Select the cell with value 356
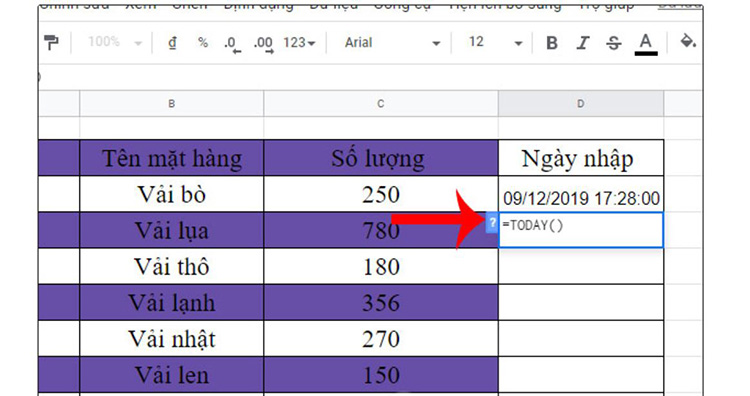The height and width of the screenshot is (396, 750). tap(381, 302)
